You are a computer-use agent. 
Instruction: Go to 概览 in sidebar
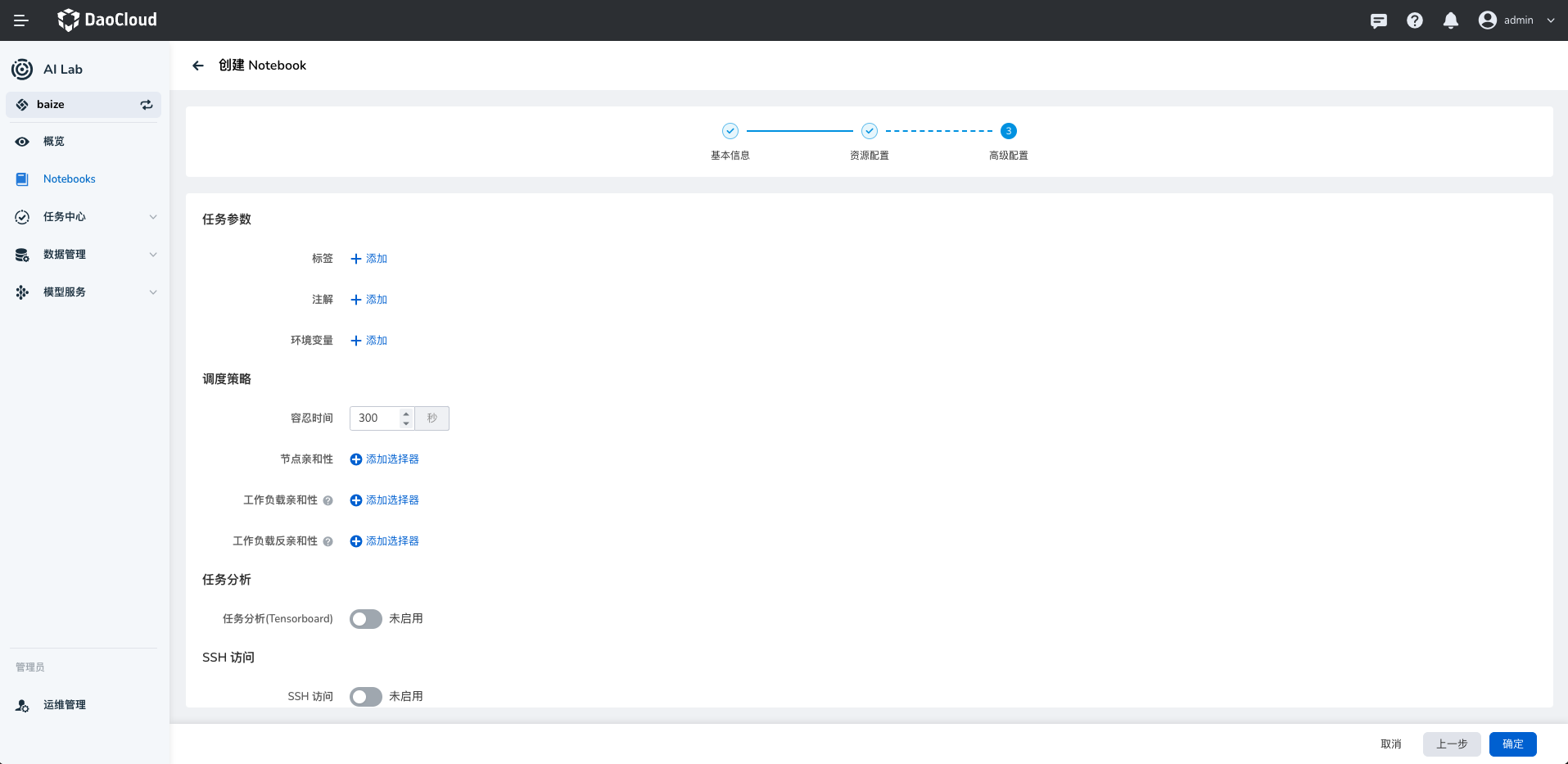54,142
